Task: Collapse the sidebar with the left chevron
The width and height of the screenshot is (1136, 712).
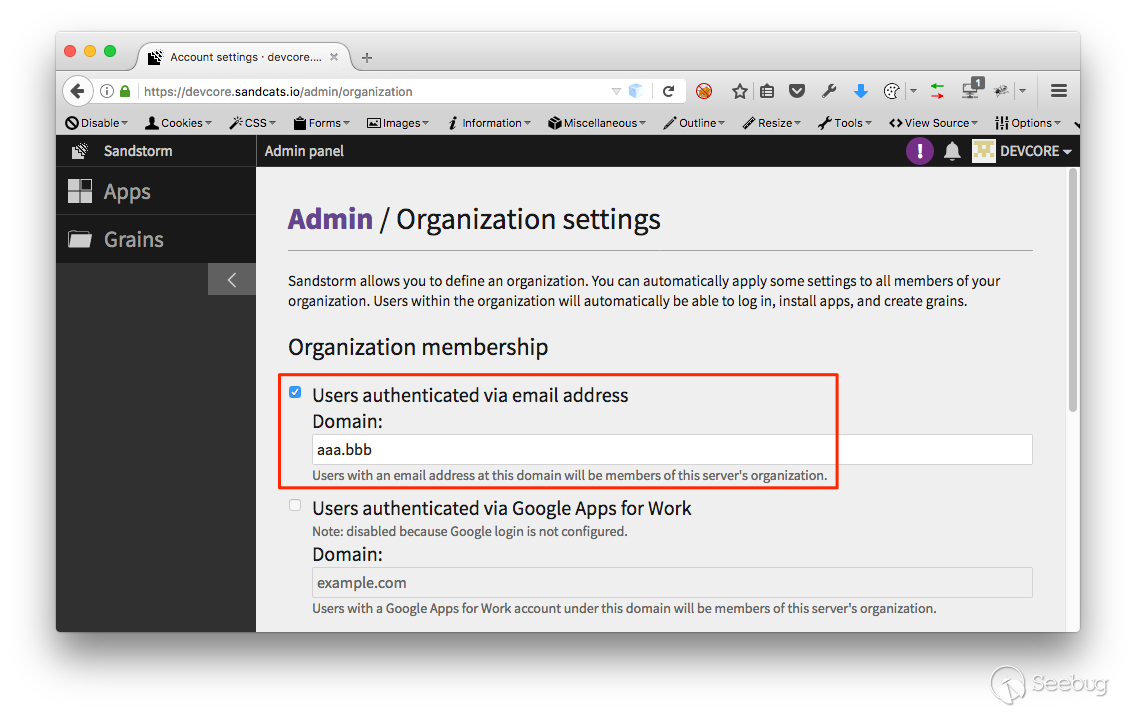Action: (232, 280)
